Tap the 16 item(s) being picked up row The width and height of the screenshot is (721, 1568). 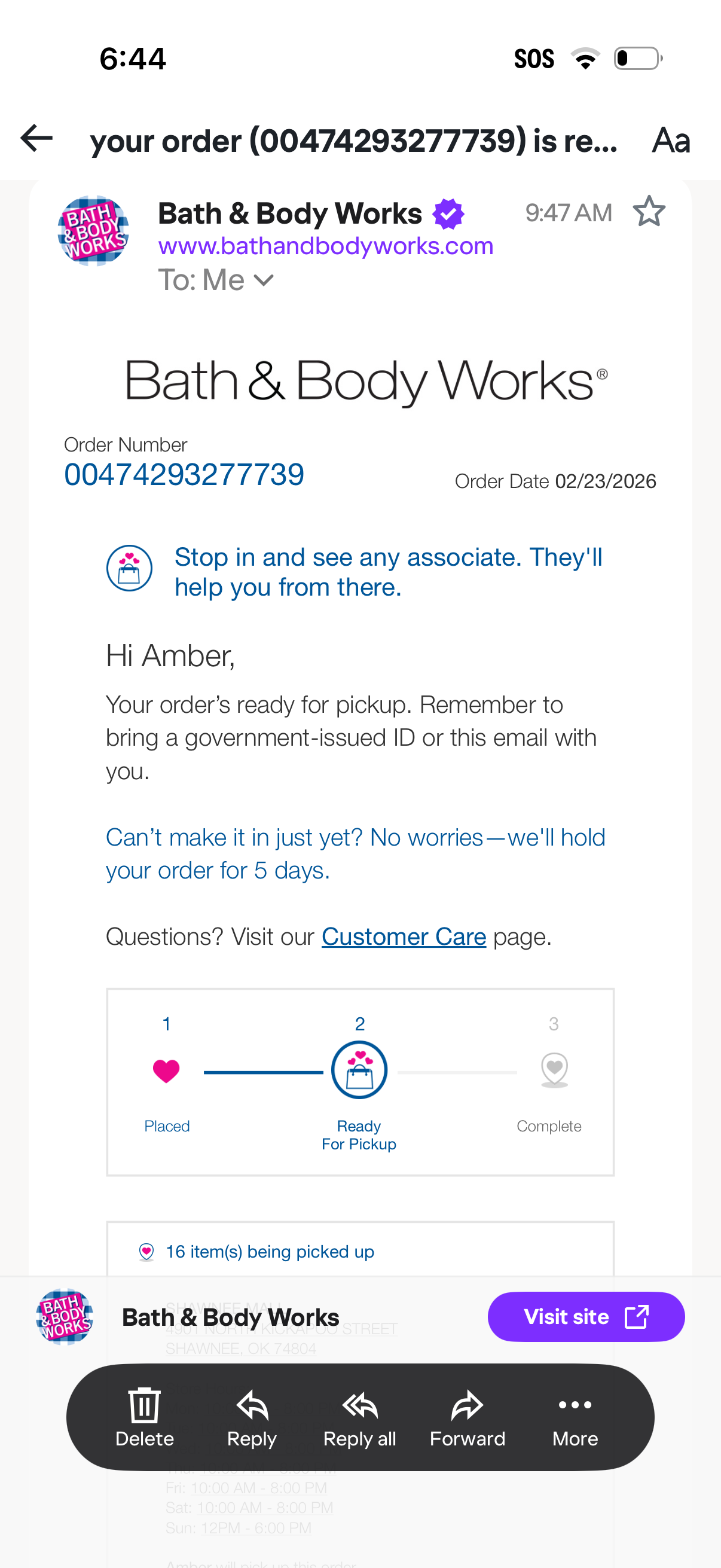tap(270, 1252)
